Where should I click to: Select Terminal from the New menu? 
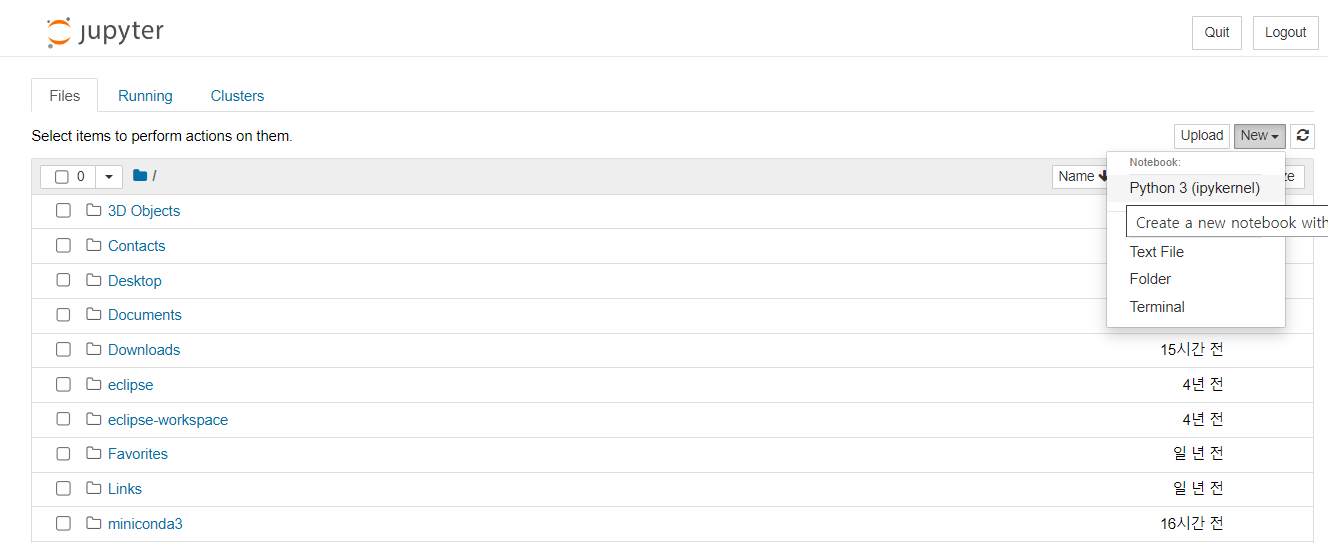(1157, 307)
